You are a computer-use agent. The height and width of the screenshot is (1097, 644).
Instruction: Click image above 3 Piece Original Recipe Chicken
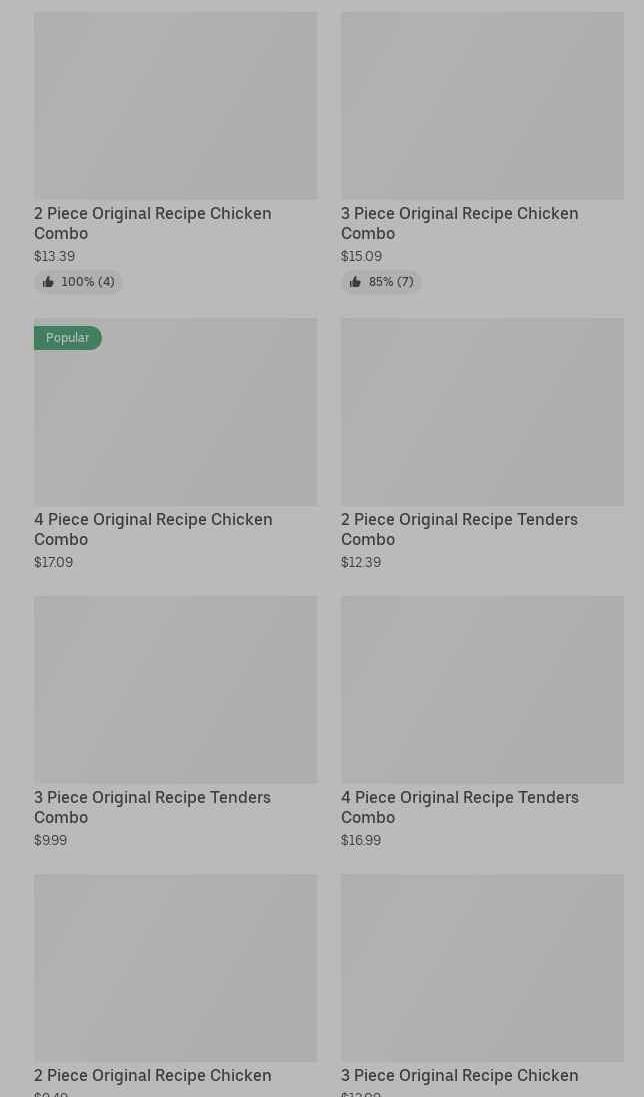(482, 967)
